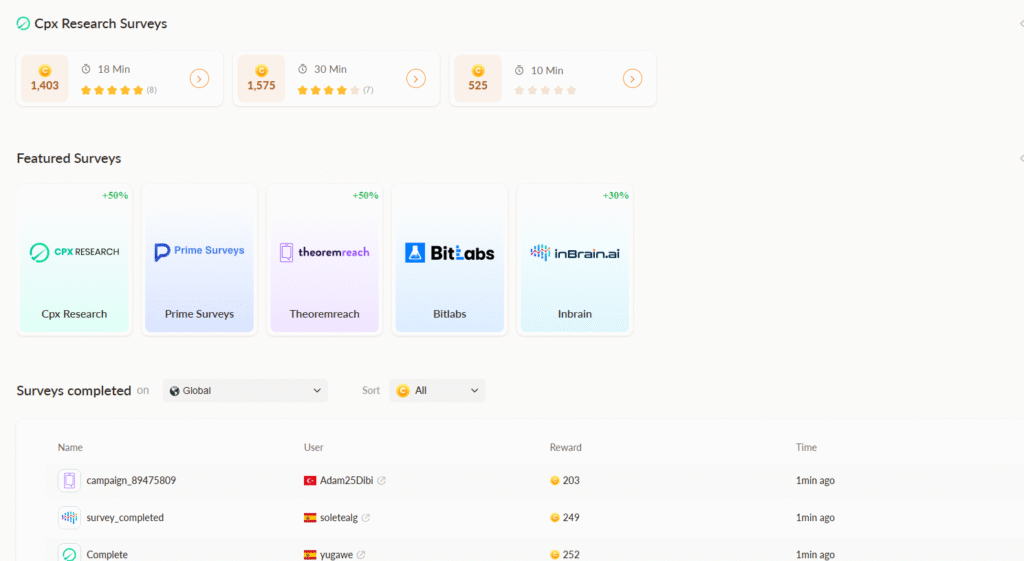Viewport: 1024px width, 561px height.
Task: Click the Spanish flag beside soletealg
Action: [x=310, y=518]
